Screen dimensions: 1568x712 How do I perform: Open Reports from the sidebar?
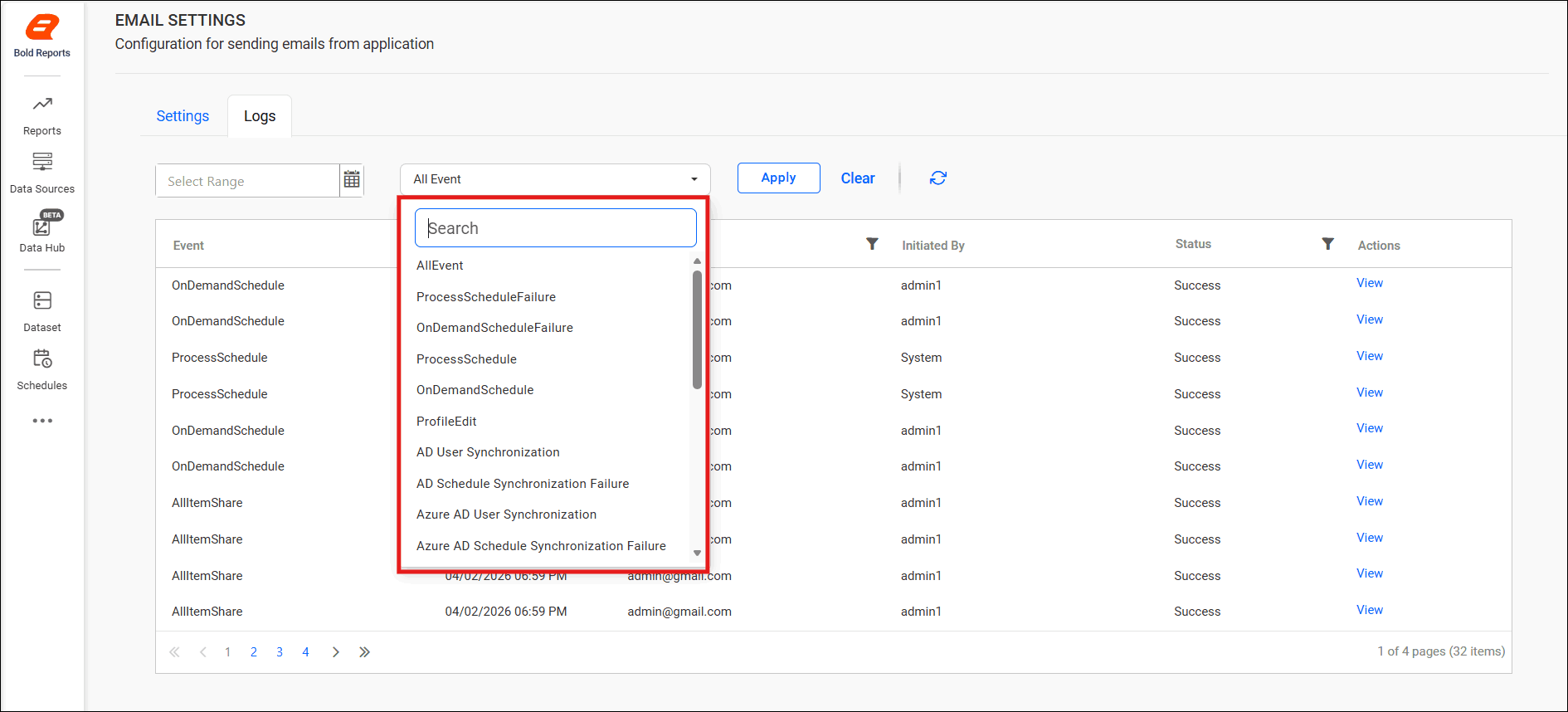click(x=42, y=115)
